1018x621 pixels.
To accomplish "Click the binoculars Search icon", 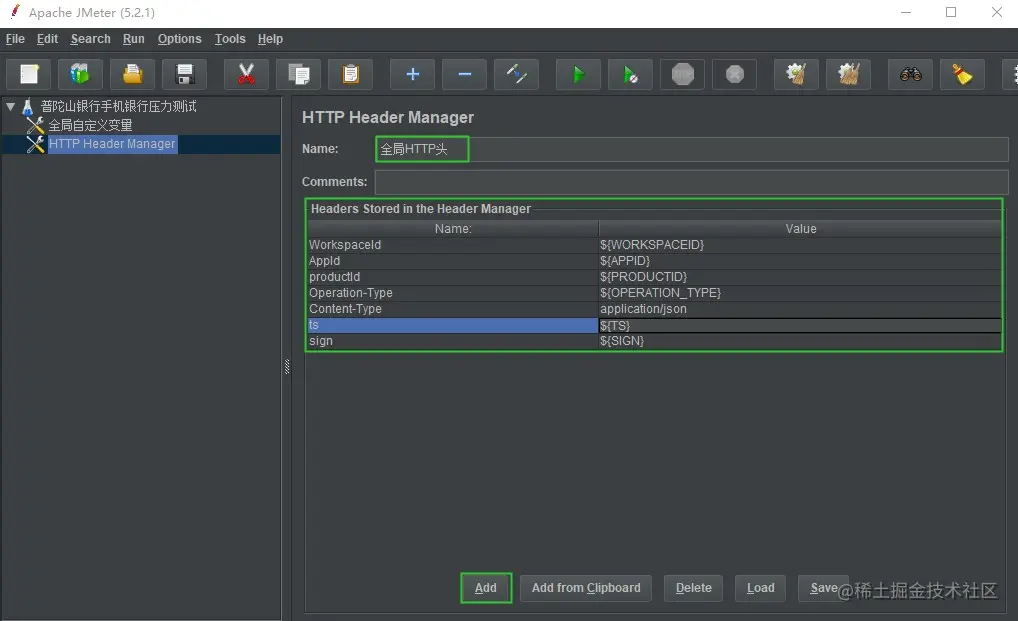I will point(910,75).
